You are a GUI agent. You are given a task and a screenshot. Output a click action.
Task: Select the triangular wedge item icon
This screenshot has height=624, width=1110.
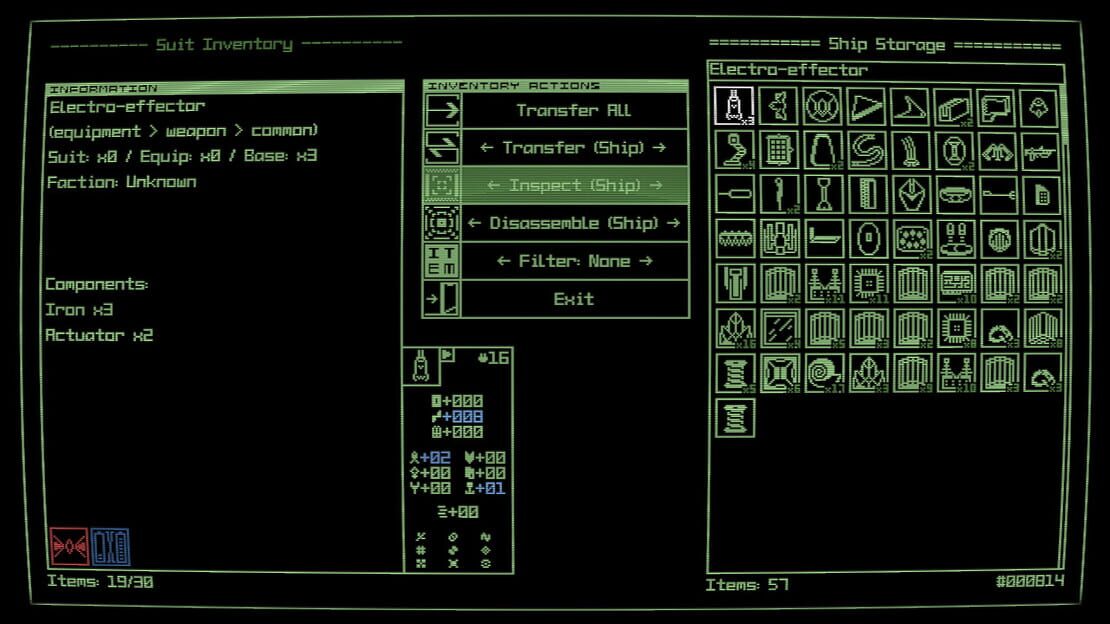point(867,106)
